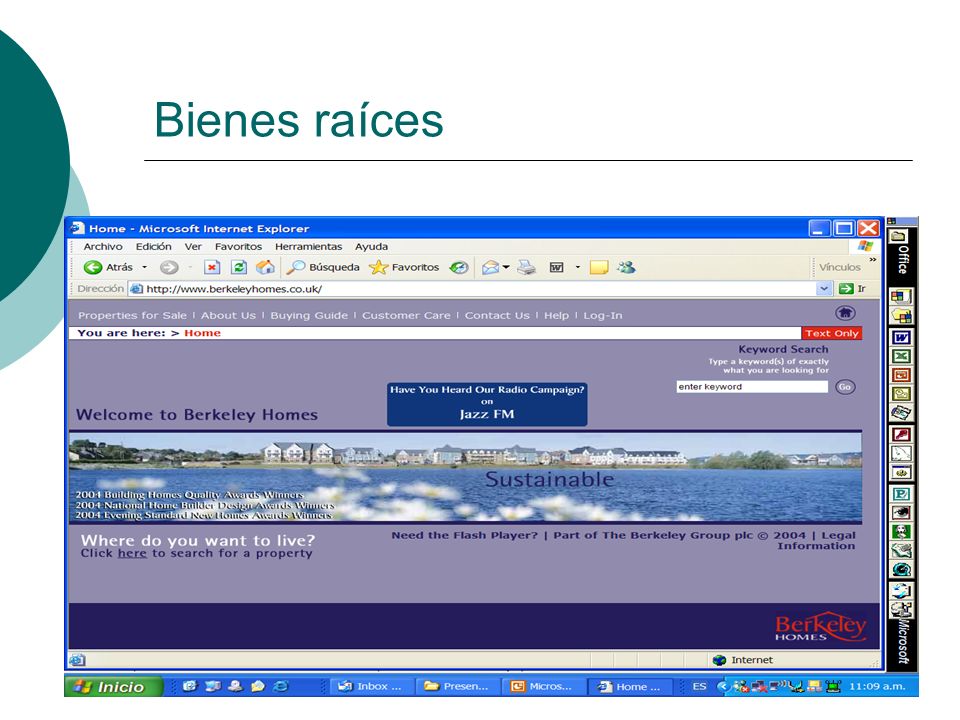
Task: Open the Discuss yellow note icon
Action: (598, 267)
